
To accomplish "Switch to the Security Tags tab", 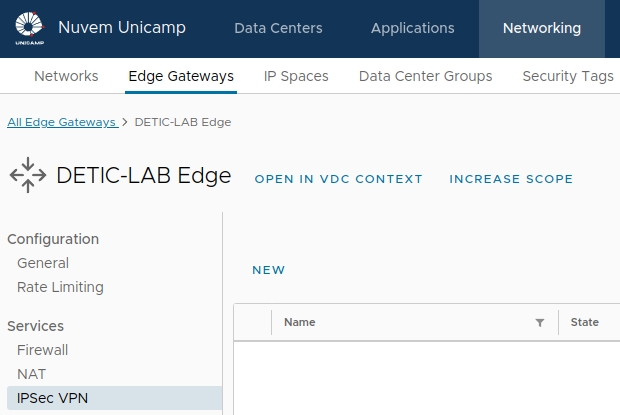I will pyautogui.click(x=568, y=76).
